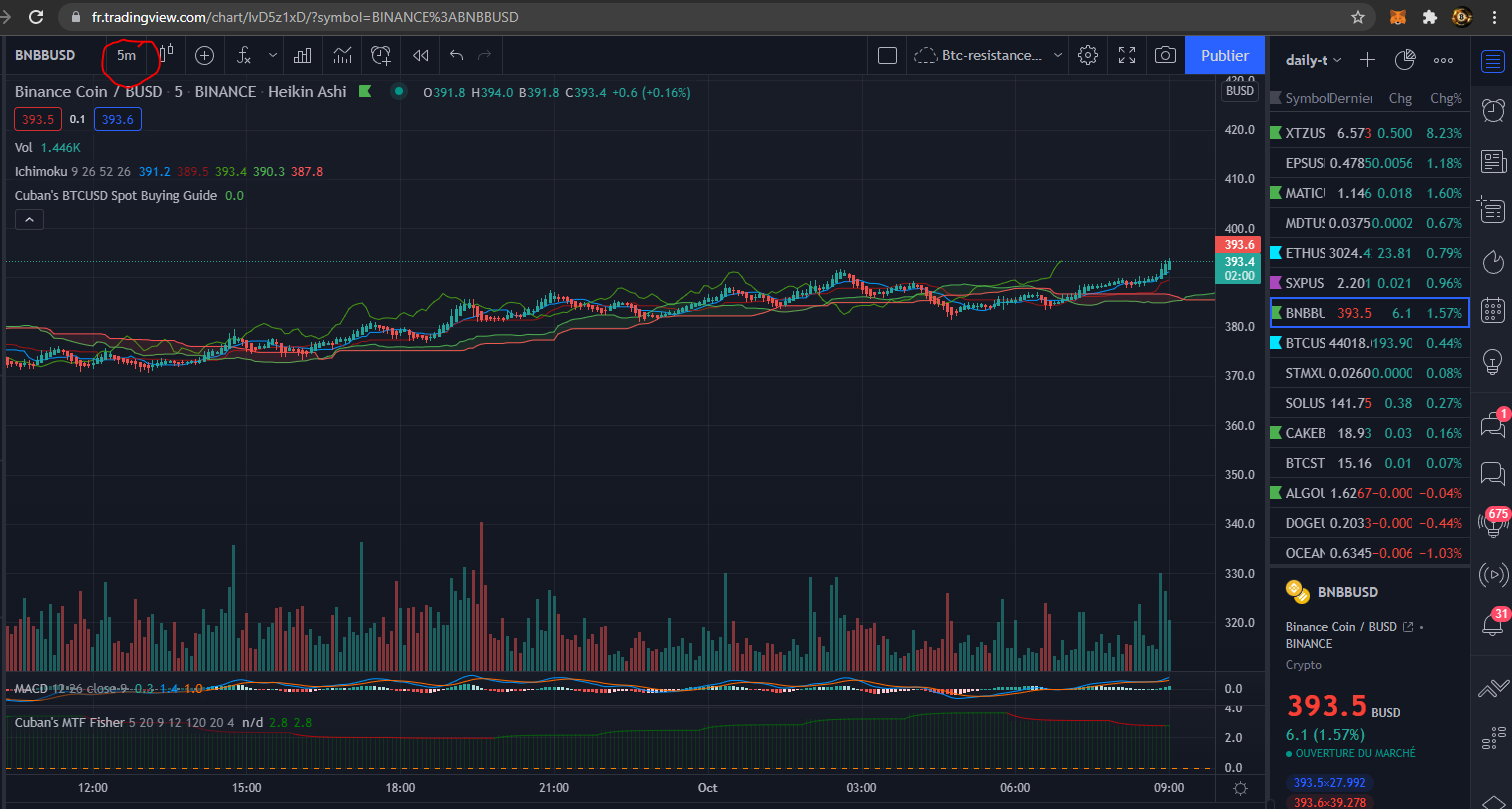Screen dimensions: 1512x809
Task: Open the daily-t watchlist dropdown
Action: [1313, 60]
